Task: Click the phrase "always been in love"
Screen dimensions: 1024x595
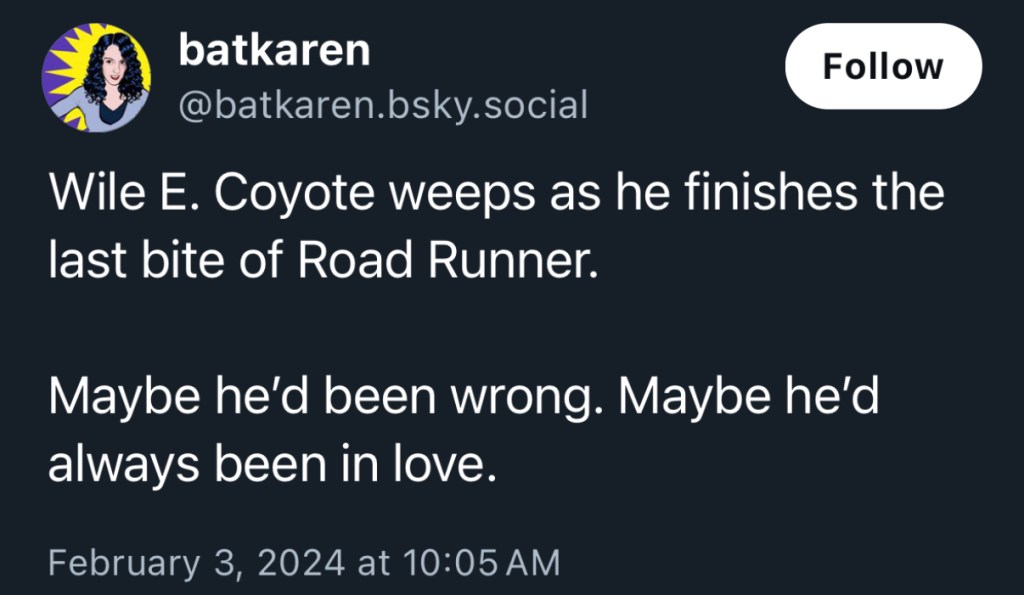Action: (271, 464)
